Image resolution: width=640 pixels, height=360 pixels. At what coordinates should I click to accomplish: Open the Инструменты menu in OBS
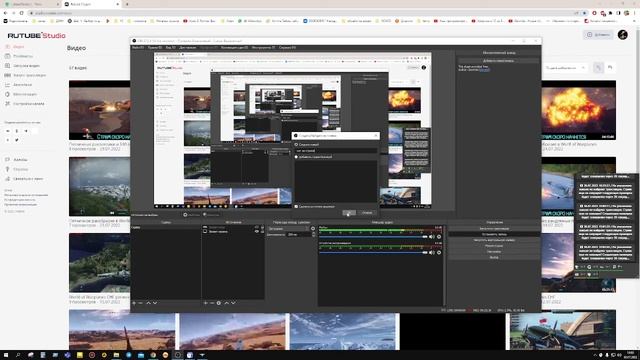click(263, 48)
